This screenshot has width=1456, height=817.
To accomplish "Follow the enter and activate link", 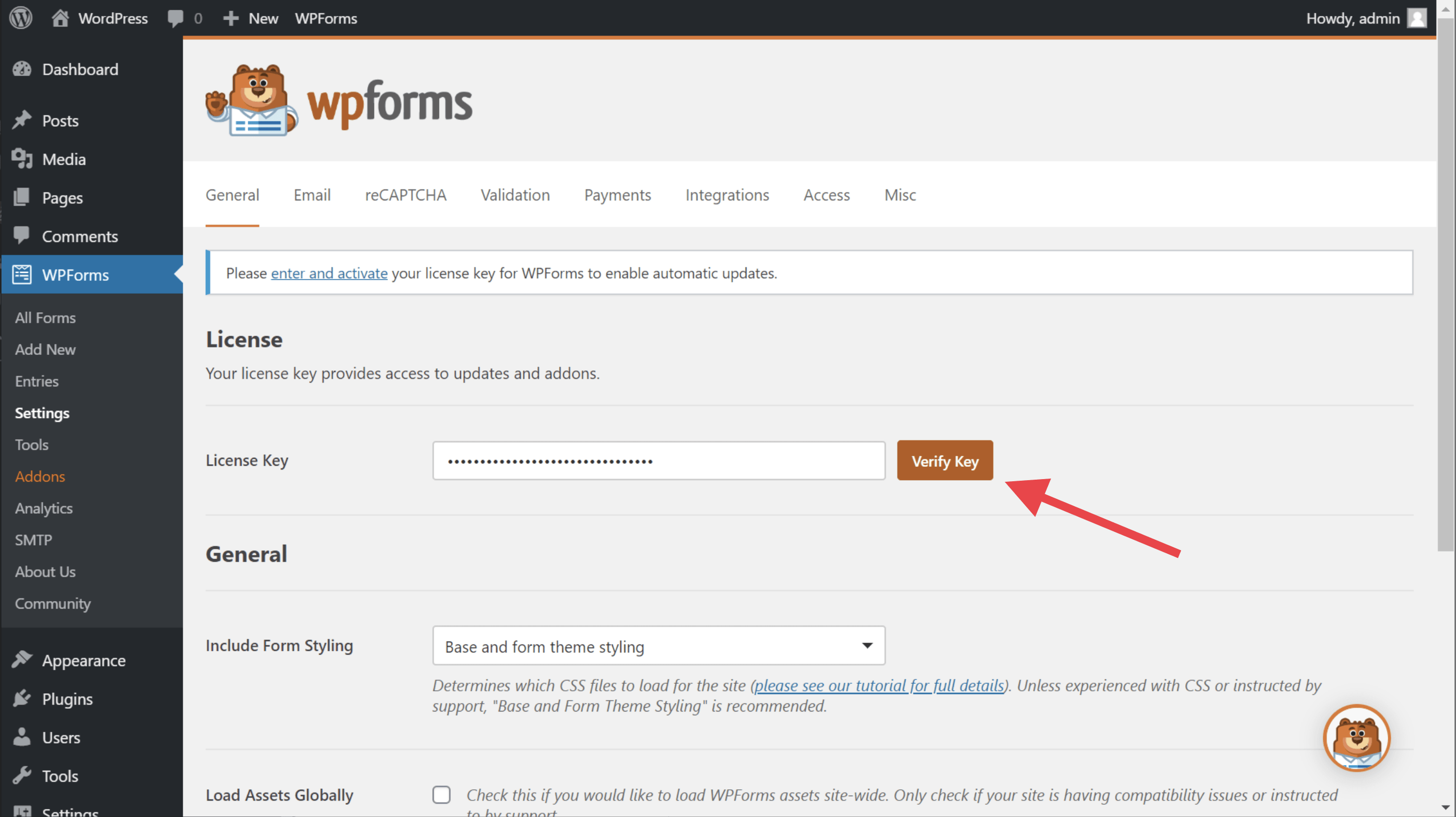I will coord(329,273).
